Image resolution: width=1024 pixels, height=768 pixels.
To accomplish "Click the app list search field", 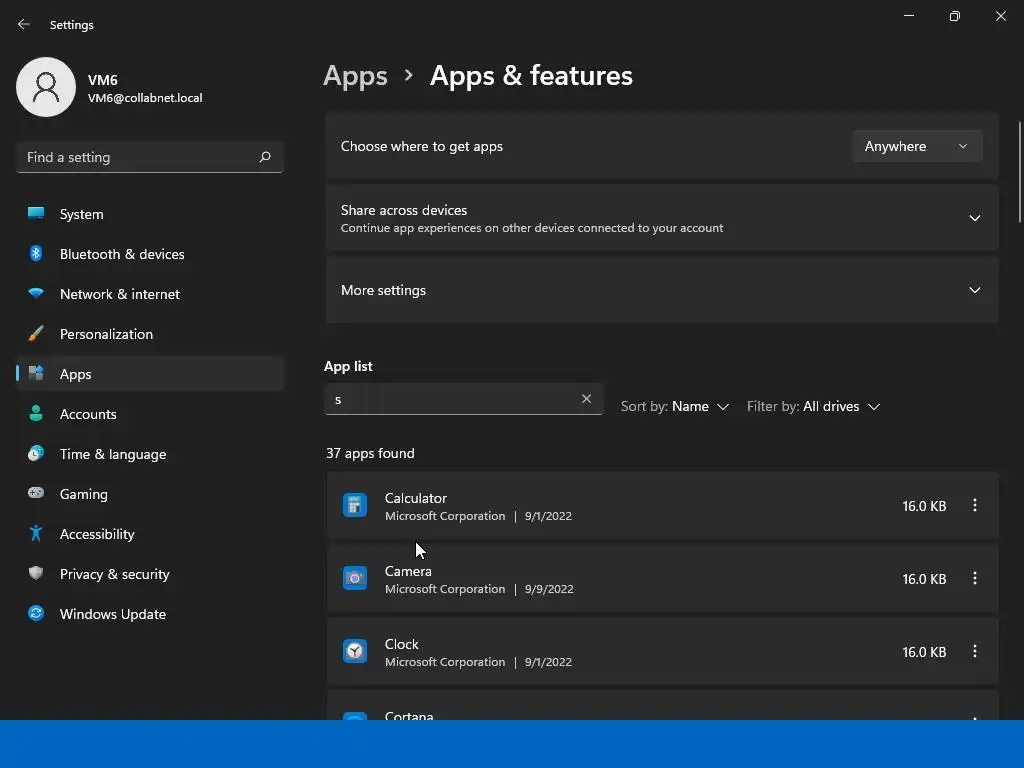I will coord(450,399).
